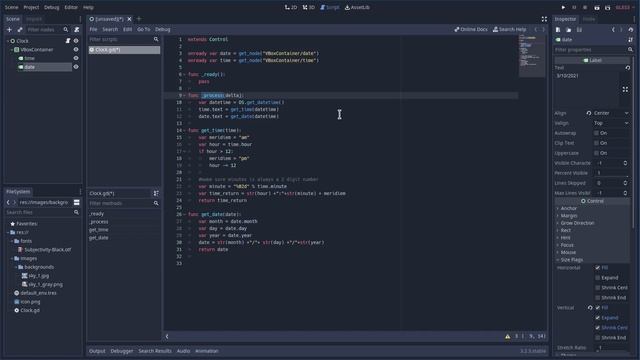Toggle distraction-free mode icon

click(544, 19)
